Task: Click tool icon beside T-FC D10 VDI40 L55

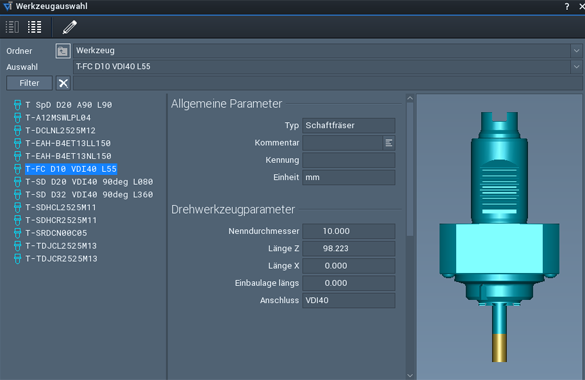Action: click(x=17, y=169)
